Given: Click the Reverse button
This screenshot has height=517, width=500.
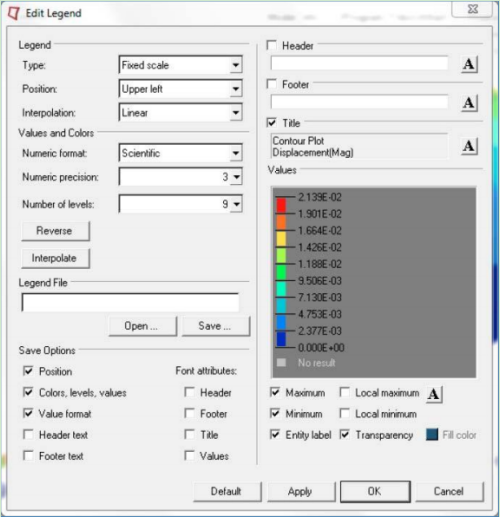Looking at the screenshot, I should (55, 231).
